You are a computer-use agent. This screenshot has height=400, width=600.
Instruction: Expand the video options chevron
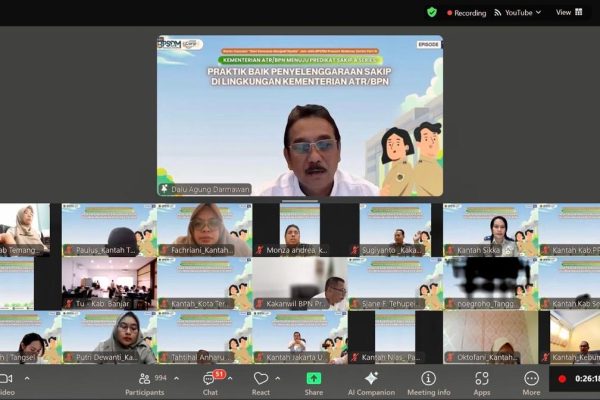coord(27,379)
